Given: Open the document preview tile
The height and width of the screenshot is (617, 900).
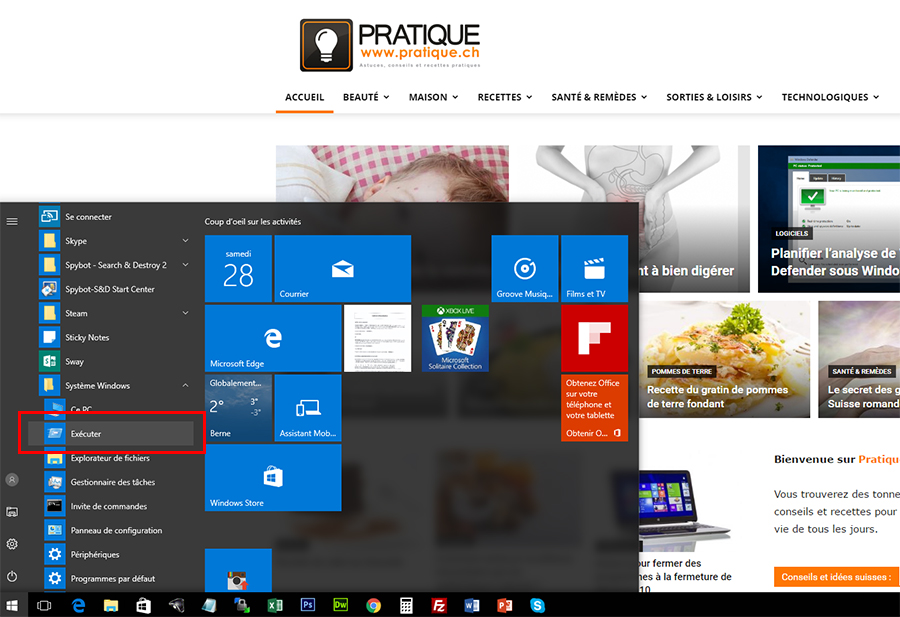Looking at the screenshot, I should [378, 338].
